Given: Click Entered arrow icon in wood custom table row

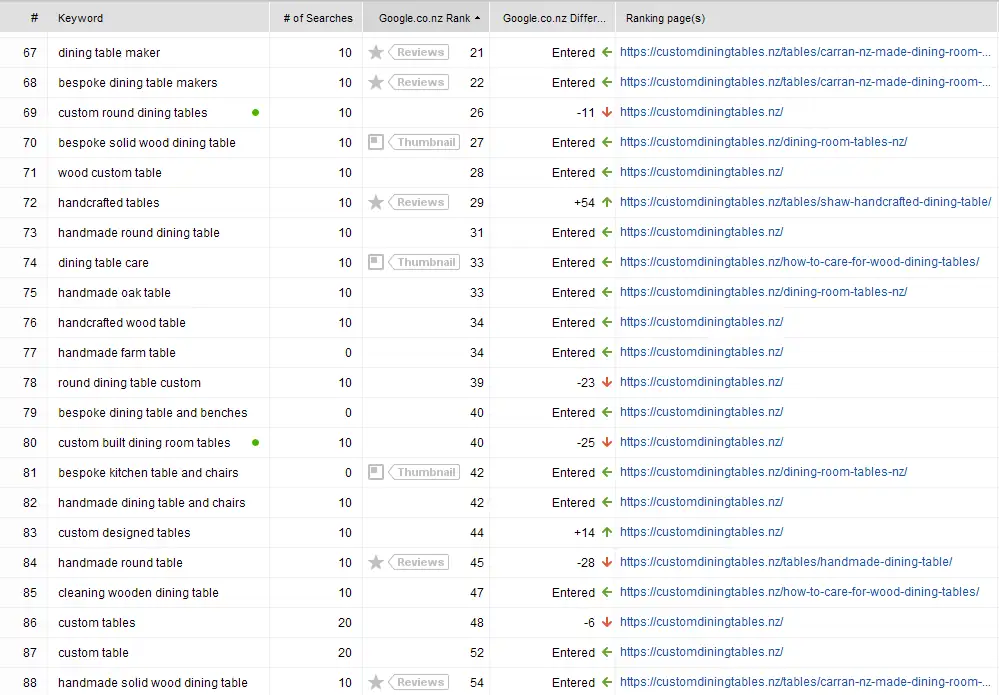Looking at the screenshot, I should (607, 172).
